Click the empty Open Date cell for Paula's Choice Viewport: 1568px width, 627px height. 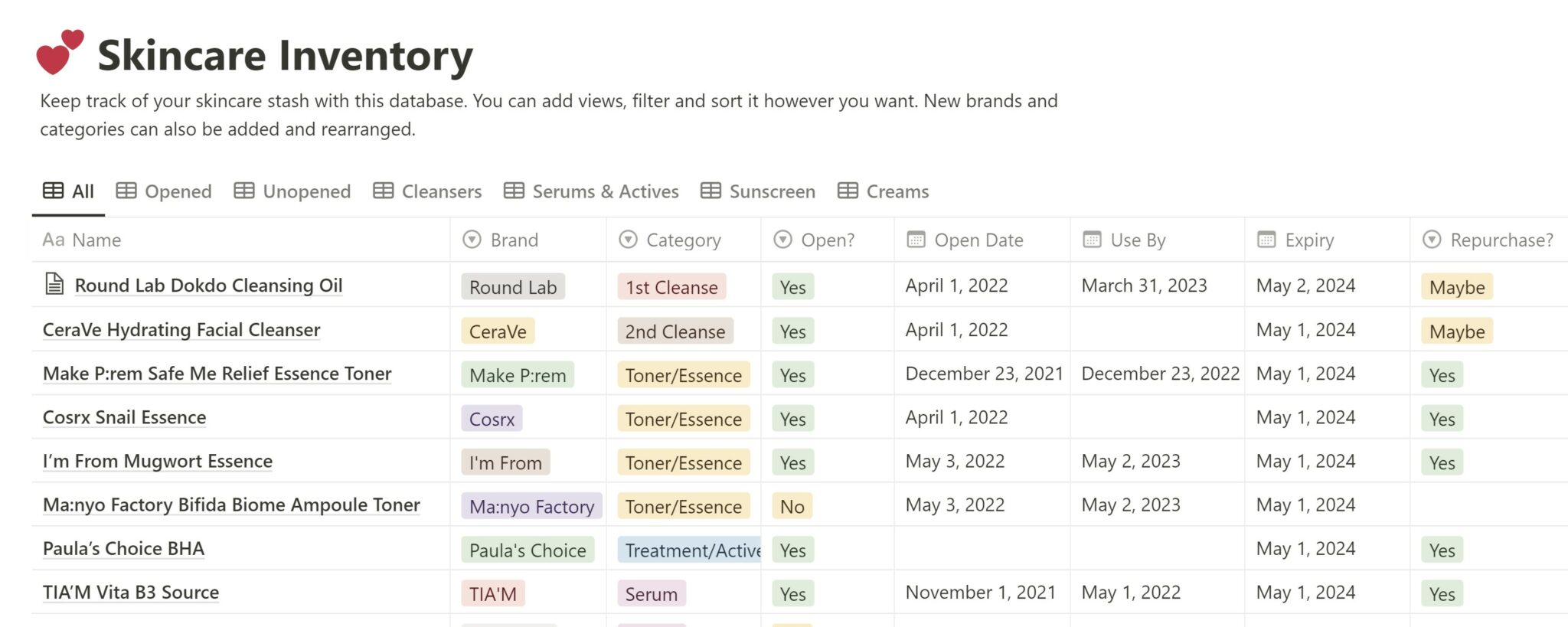982,549
